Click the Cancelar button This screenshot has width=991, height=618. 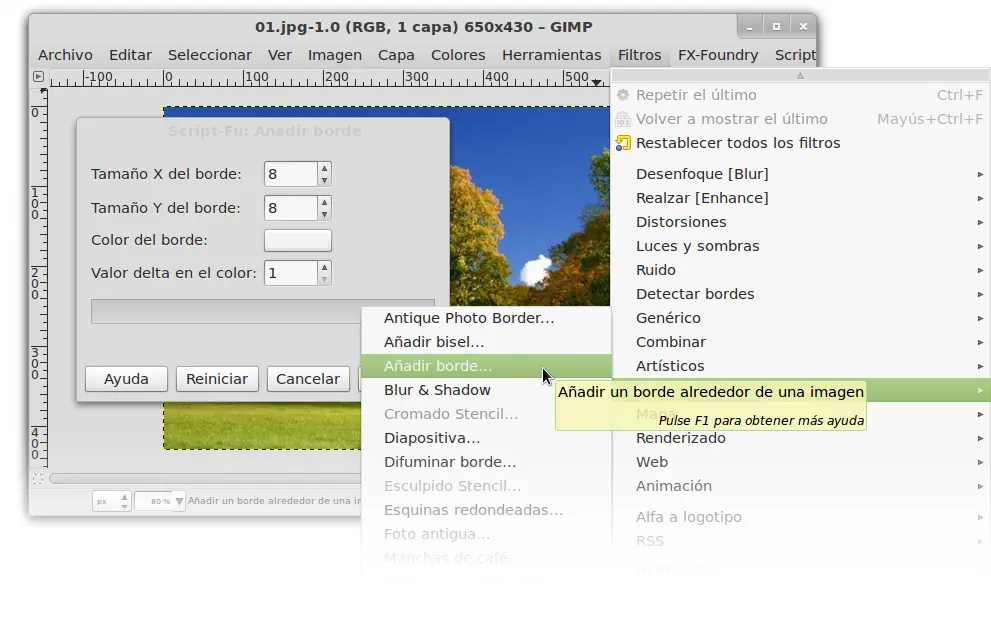coord(308,379)
